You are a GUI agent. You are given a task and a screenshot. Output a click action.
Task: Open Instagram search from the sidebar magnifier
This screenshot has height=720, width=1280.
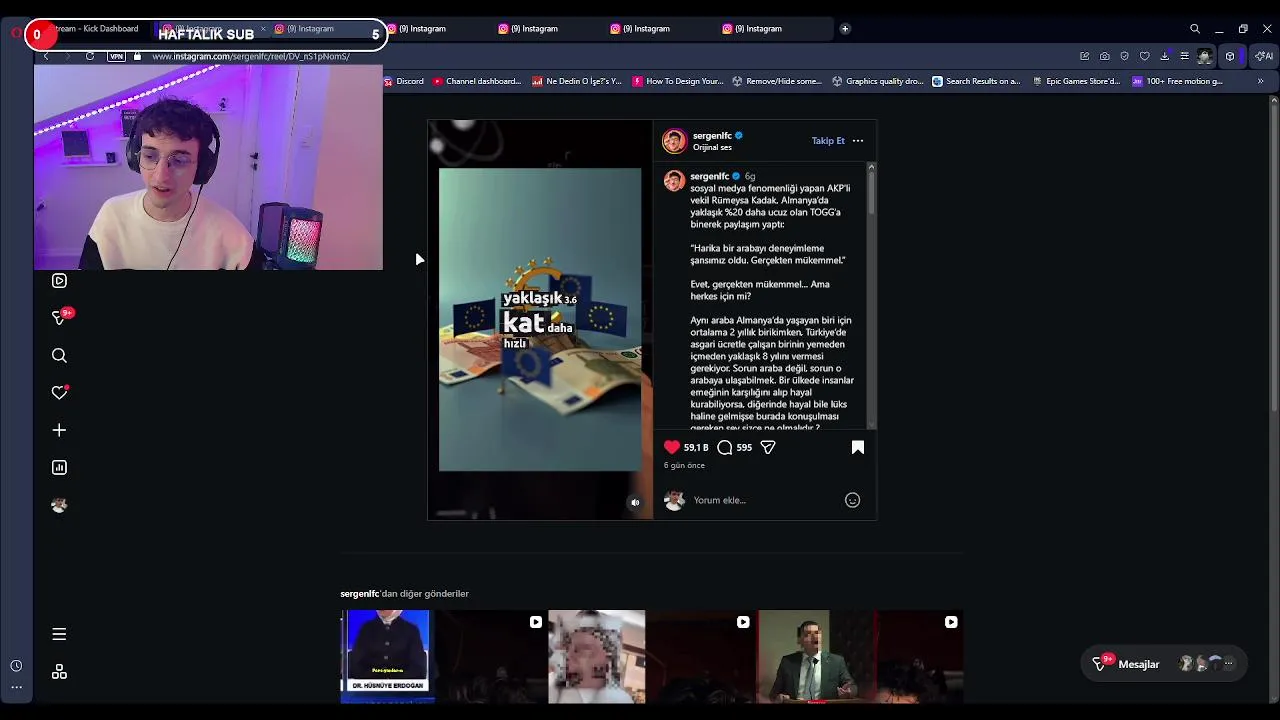click(x=59, y=355)
